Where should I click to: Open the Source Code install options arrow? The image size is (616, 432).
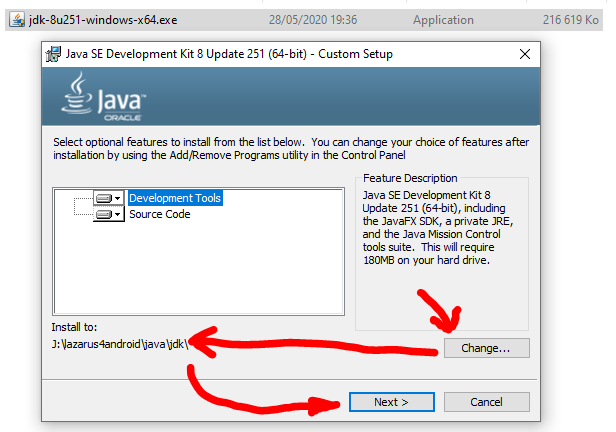coord(118,214)
